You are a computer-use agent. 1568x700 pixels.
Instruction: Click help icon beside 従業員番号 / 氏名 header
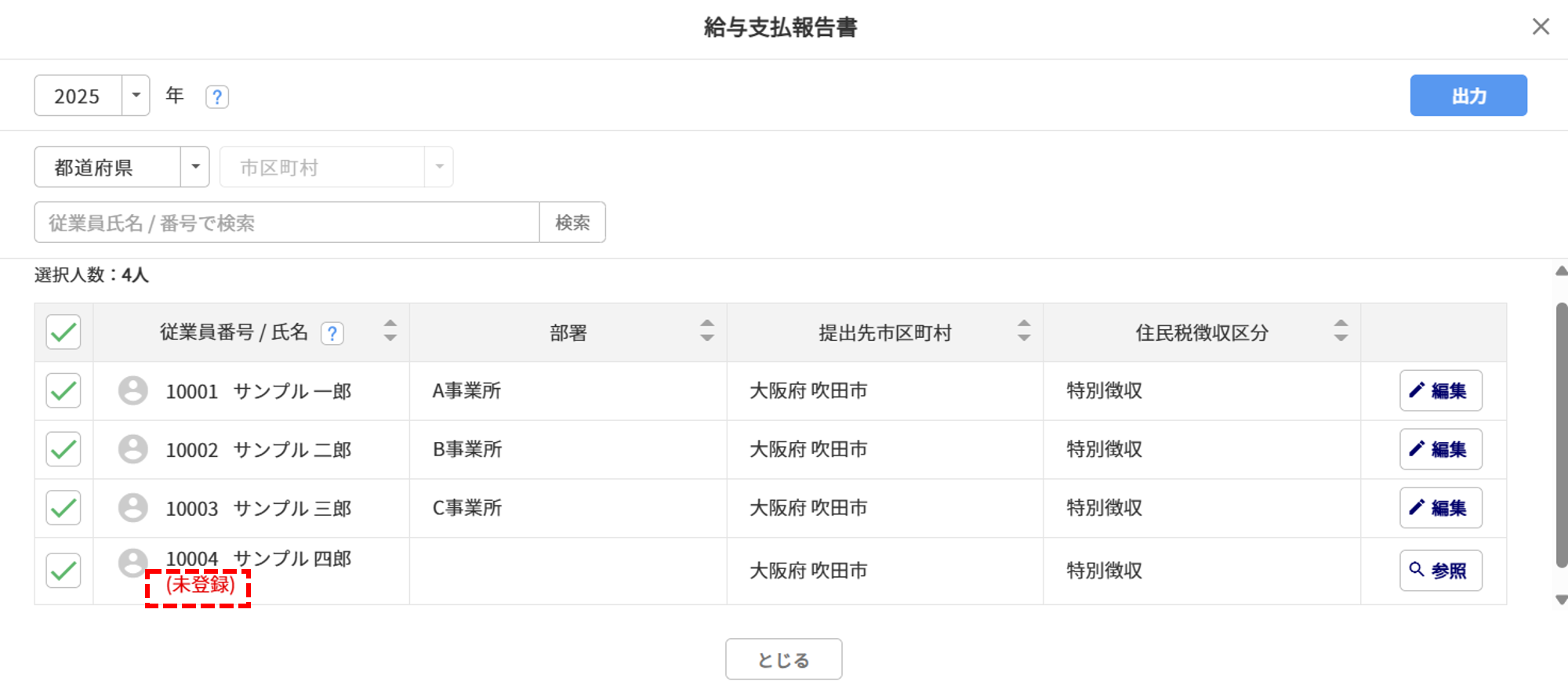[332, 333]
